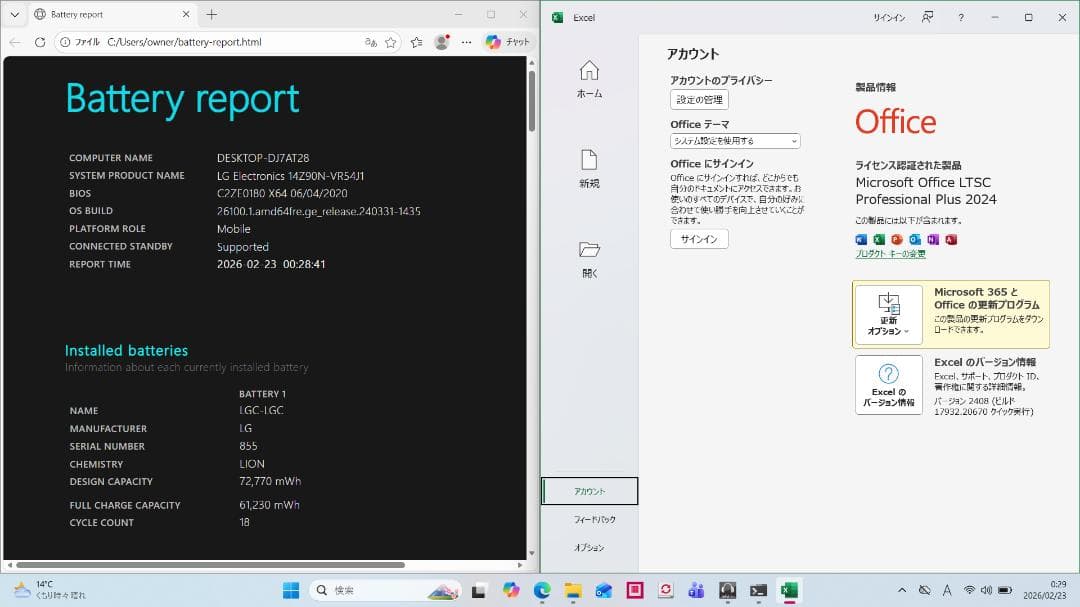Image resolution: width=1080 pixels, height=607 pixels.
Task: Click the browser back arrow
Action: pos(15,42)
